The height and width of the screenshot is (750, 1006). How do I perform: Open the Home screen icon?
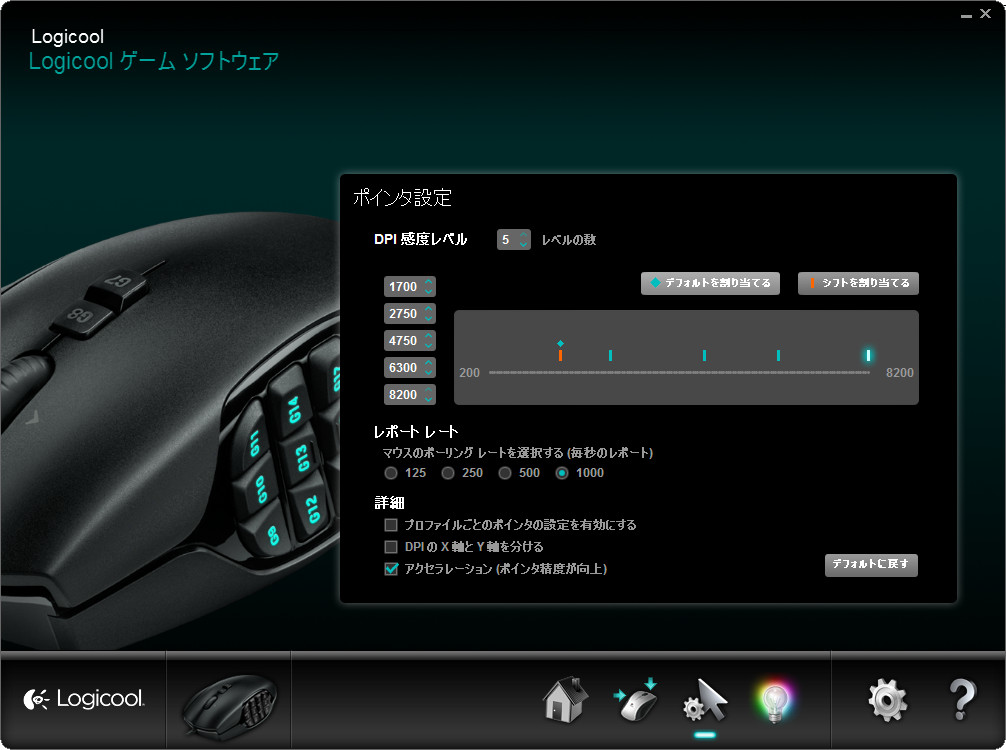[x=565, y=700]
